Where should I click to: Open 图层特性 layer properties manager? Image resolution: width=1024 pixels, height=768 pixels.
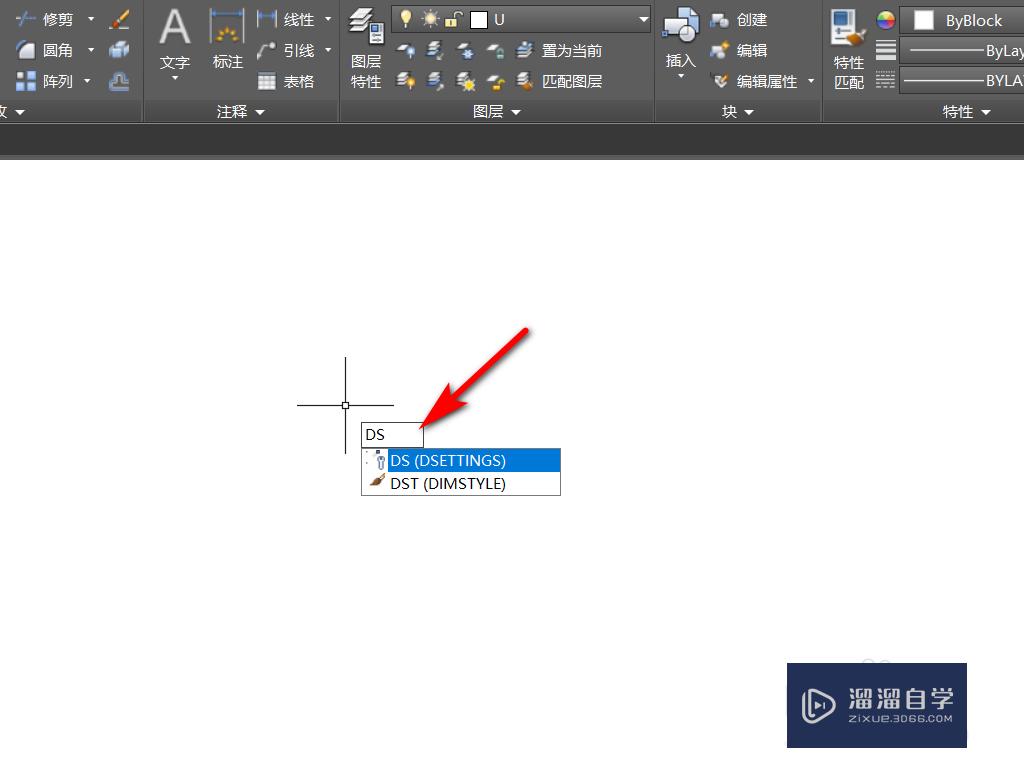[366, 49]
